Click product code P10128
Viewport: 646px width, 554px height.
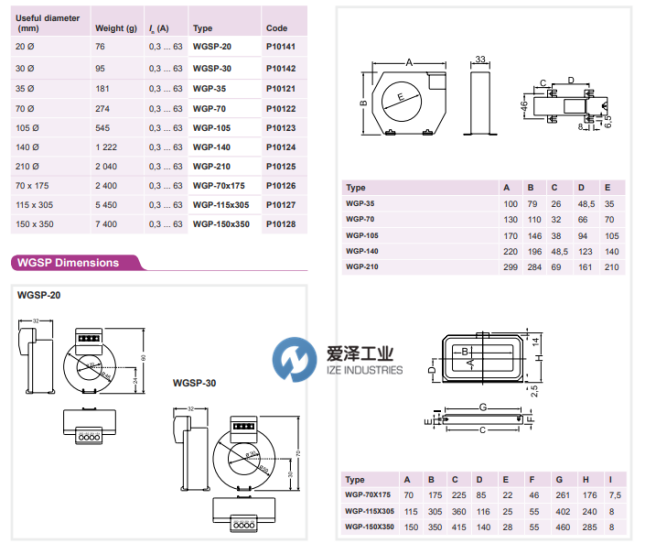(281, 225)
